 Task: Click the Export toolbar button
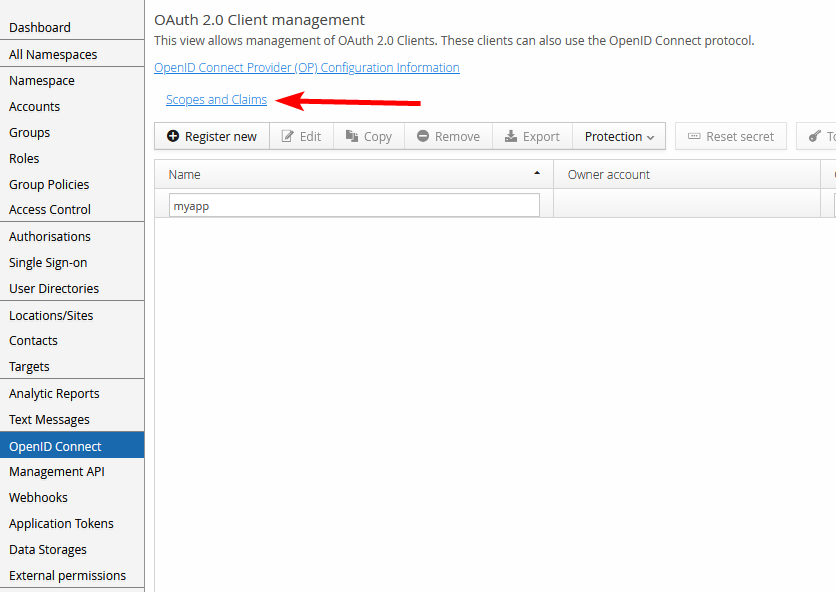click(x=532, y=137)
